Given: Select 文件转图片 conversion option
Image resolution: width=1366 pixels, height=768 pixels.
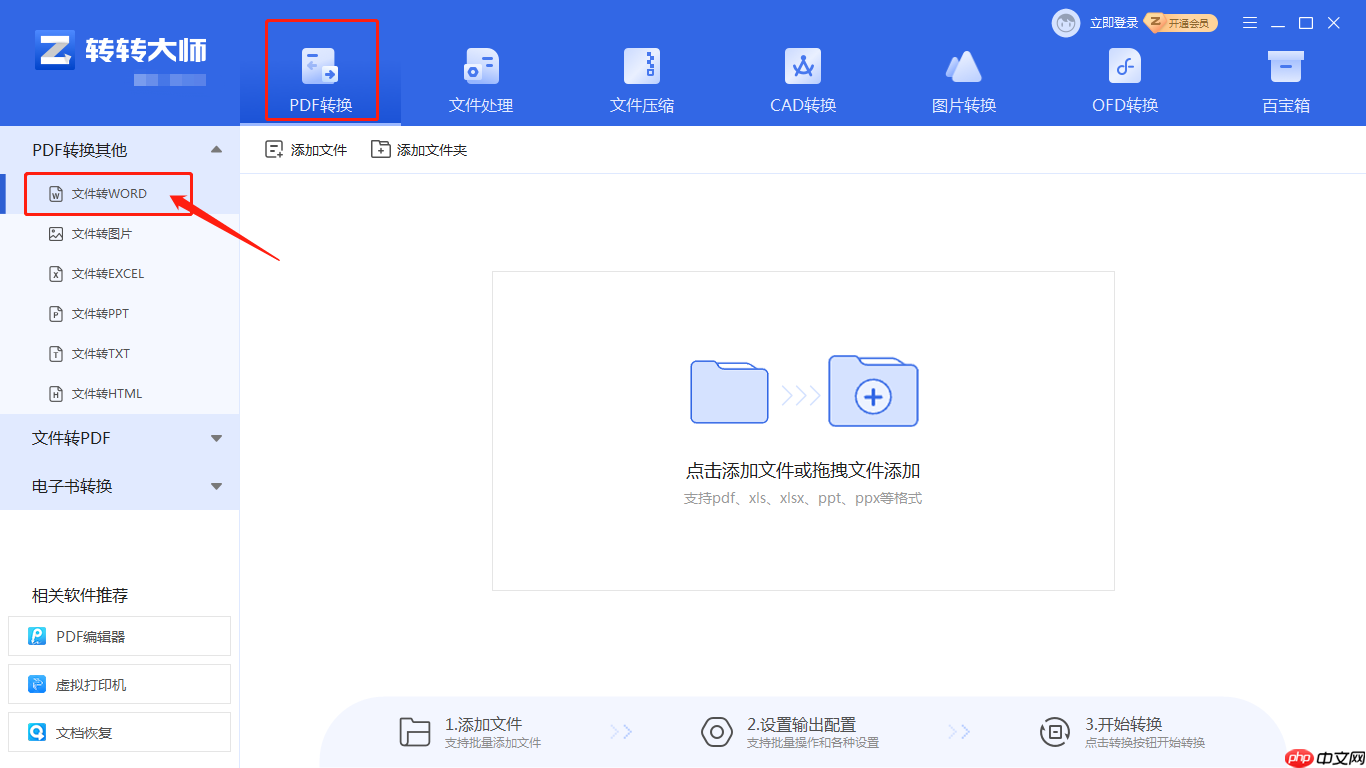Looking at the screenshot, I should click(120, 234).
